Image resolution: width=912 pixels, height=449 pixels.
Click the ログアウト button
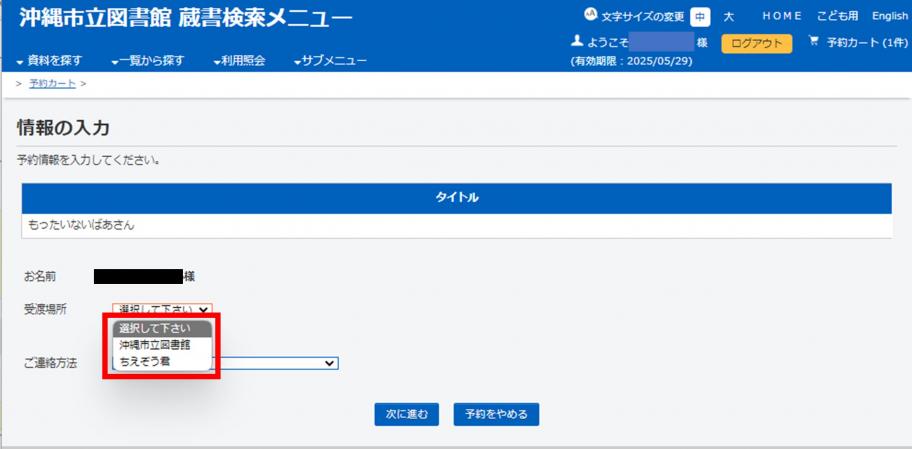pos(757,44)
